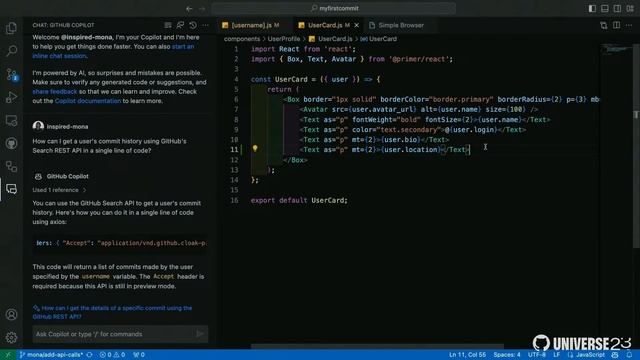This screenshot has height=360, width=640.
Task: Click the mona/add-api-calls branch in status bar
Action: pos(51,355)
